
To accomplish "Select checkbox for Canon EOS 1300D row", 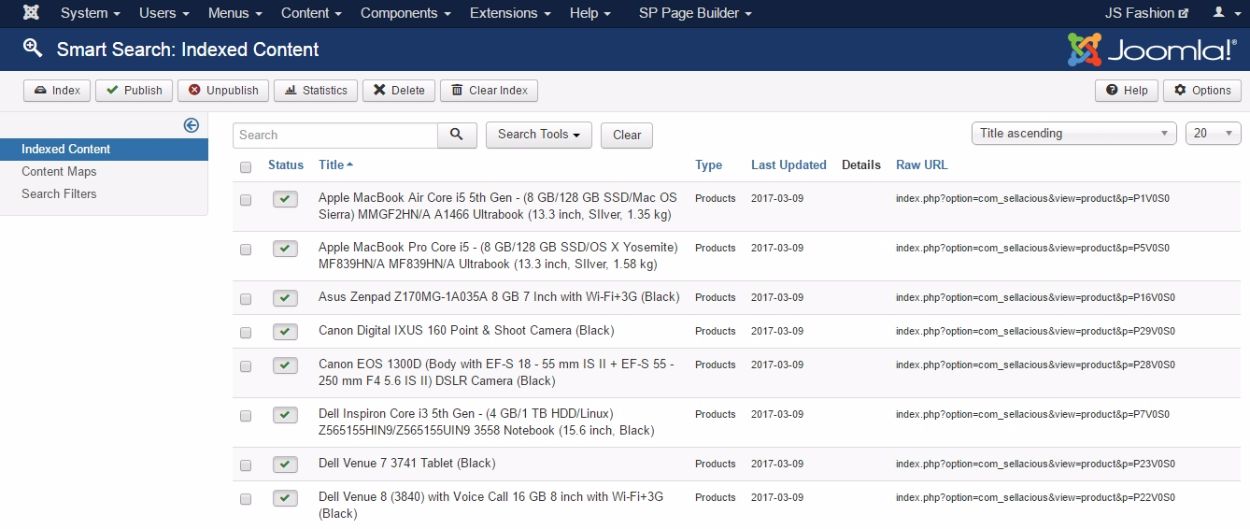I will [246, 366].
